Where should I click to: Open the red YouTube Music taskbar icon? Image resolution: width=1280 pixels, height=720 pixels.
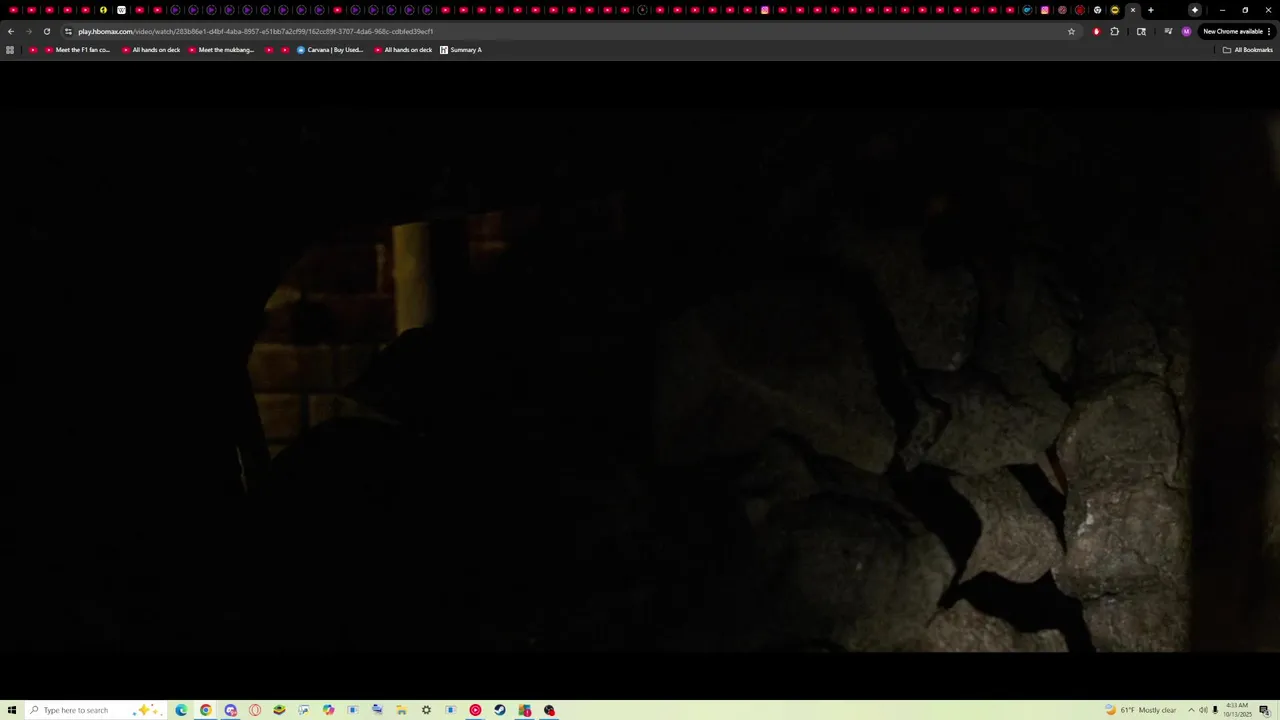tap(475, 710)
